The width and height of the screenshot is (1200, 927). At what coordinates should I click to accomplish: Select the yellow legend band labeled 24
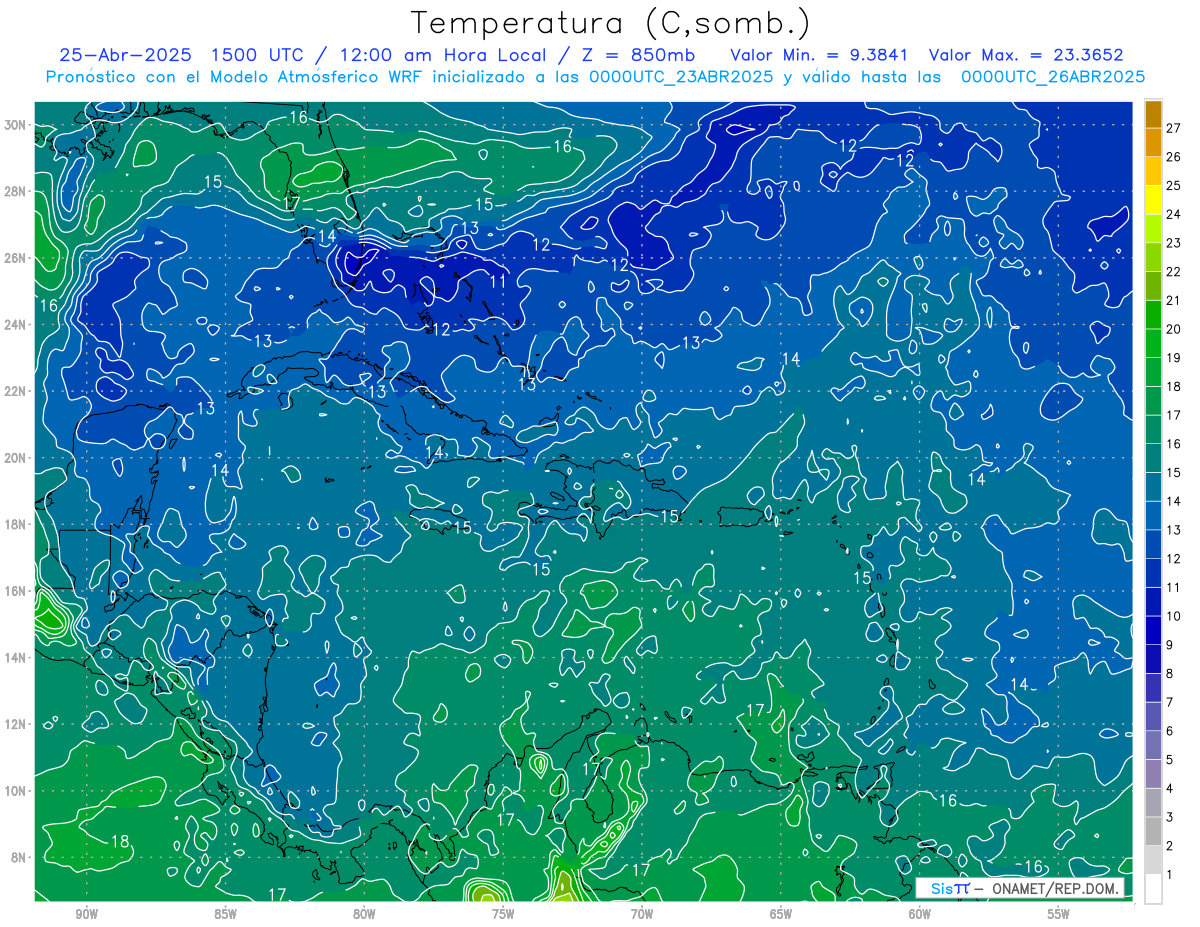[1153, 200]
